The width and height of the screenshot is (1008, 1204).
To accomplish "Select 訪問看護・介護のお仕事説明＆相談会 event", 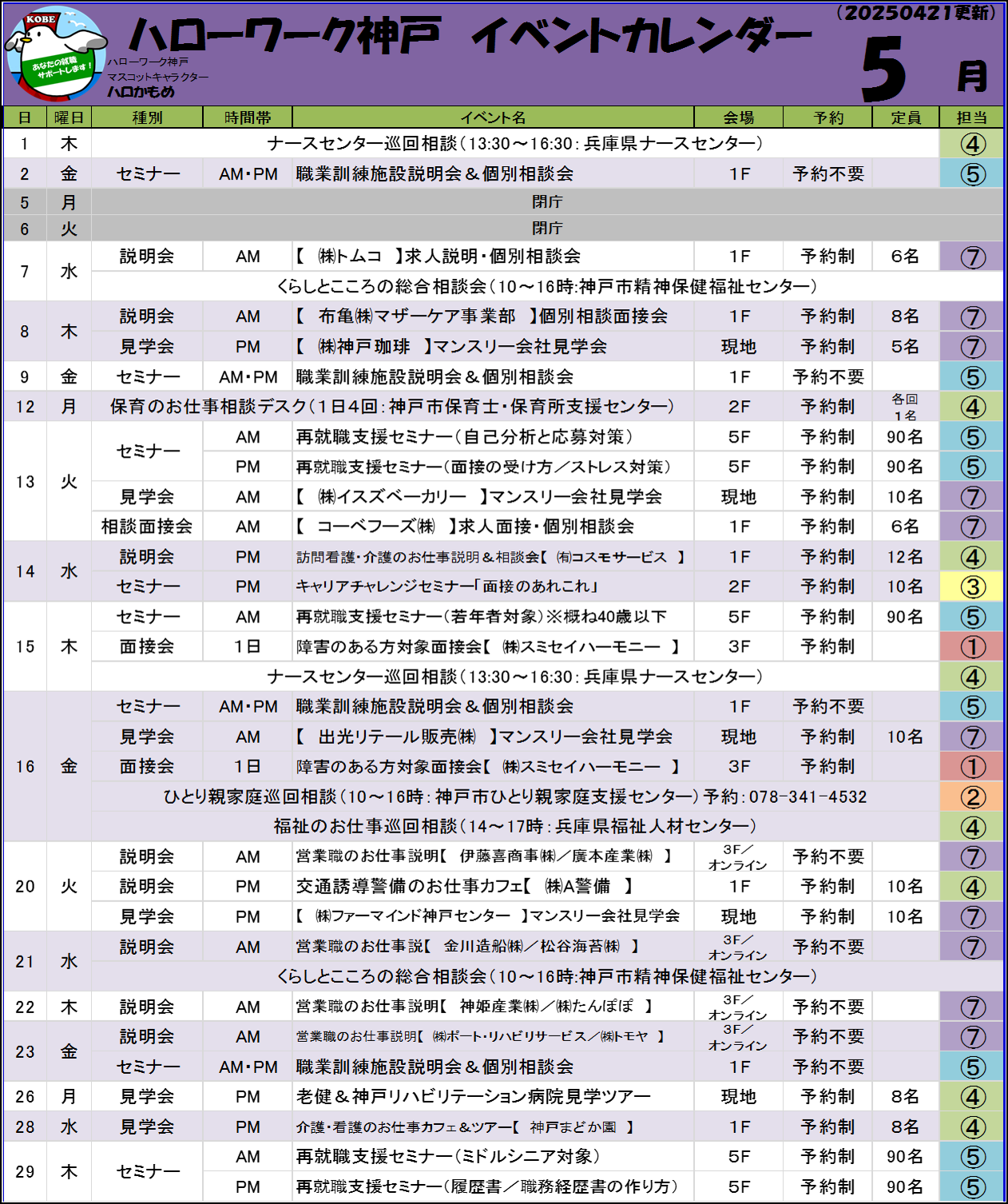I will click(x=490, y=557).
